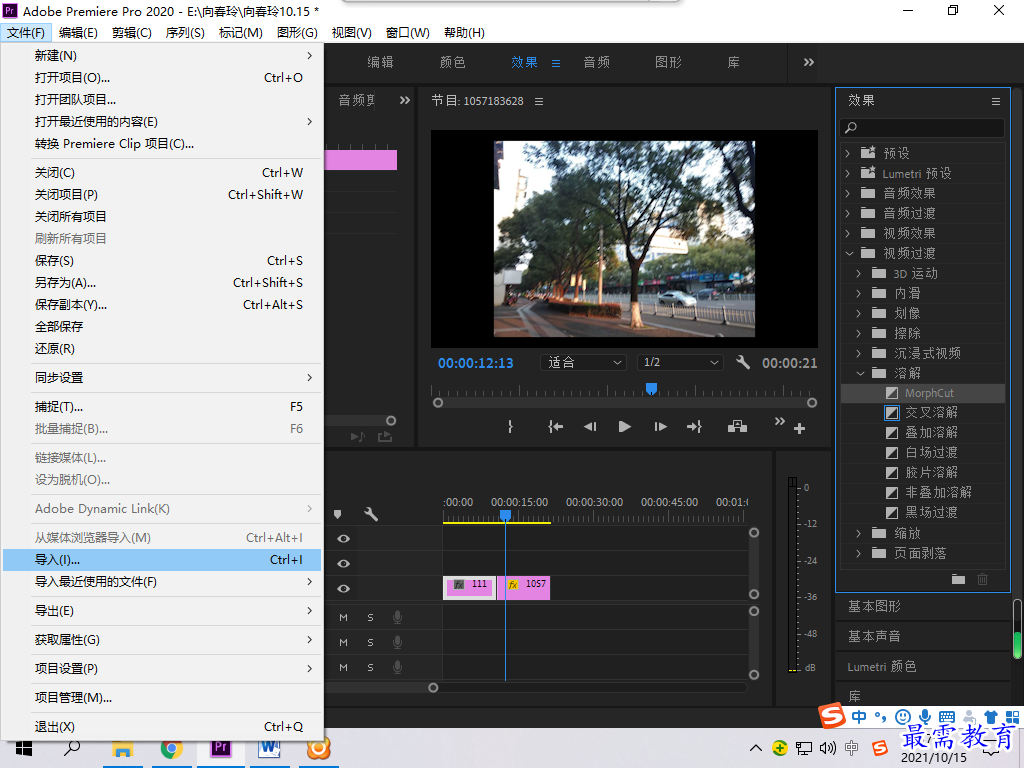Image resolution: width=1024 pixels, height=768 pixels.
Task: Expand the 3D 运动 folder
Action: 859,274
